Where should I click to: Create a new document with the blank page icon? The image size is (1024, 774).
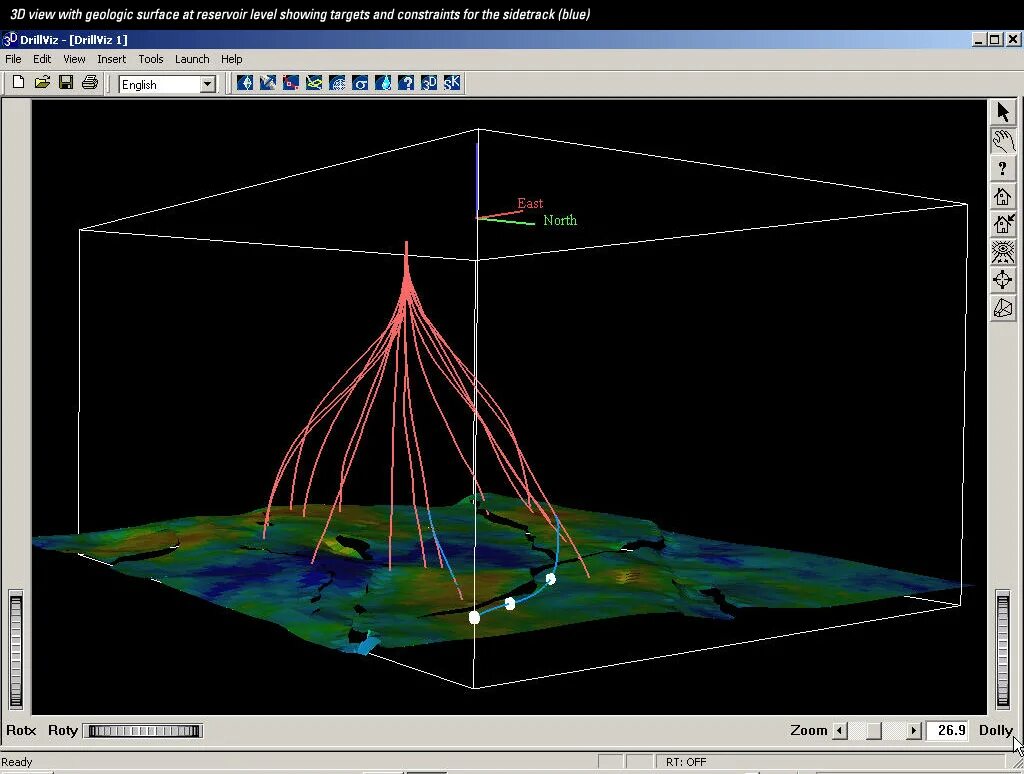pos(18,82)
